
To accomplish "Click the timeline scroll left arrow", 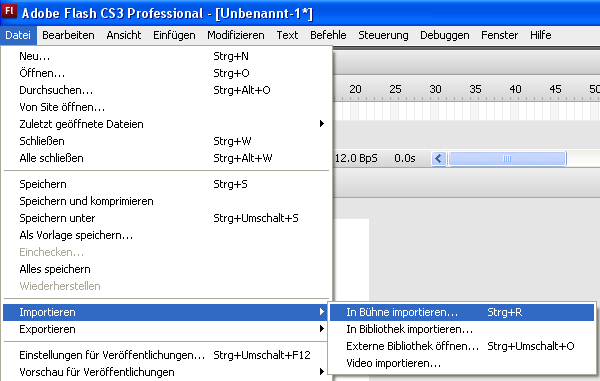I will pos(439,158).
